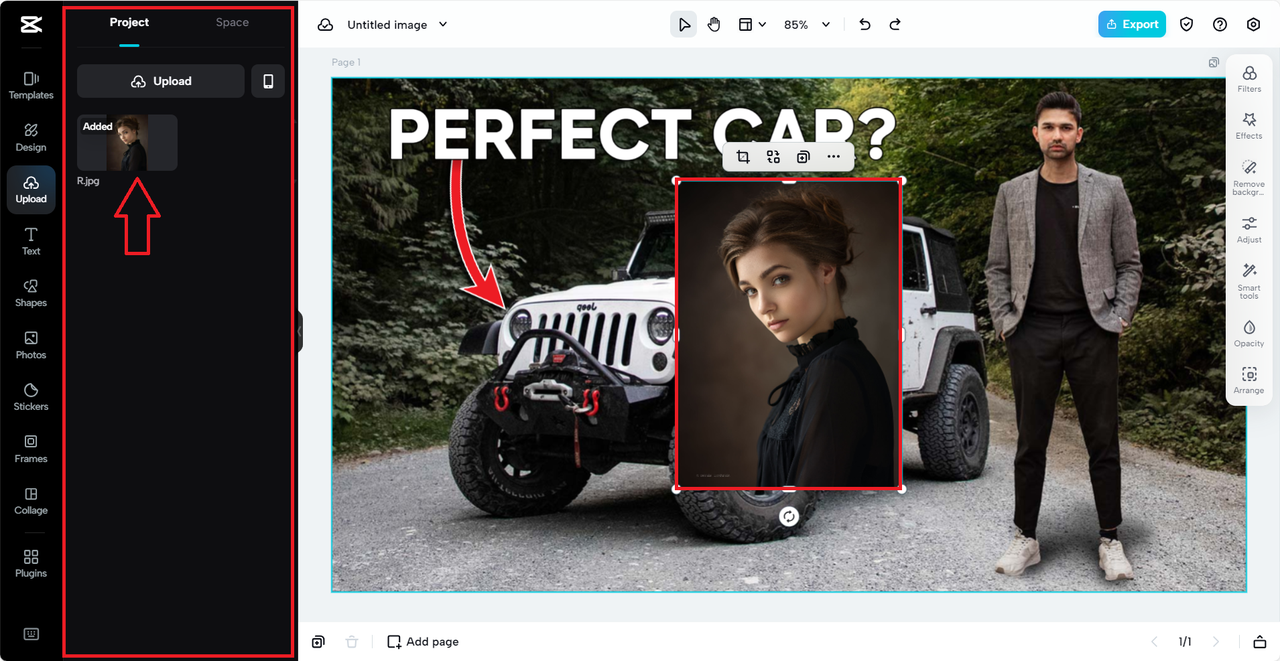The height and width of the screenshot is (661, 1280).
Task: Click the duplicate page icon above canvas
Action: click(1213, 62)
